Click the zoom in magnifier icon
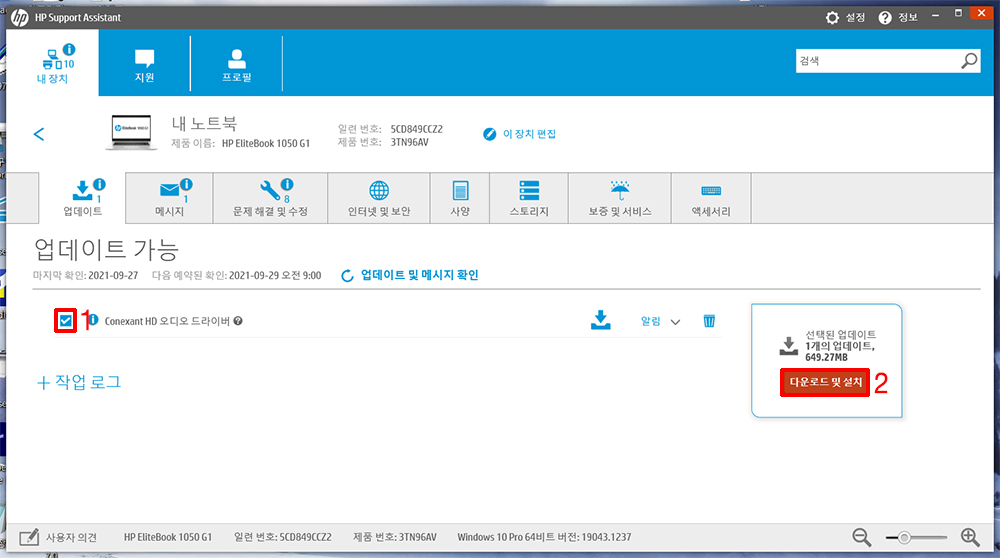 [x=970, y=538]
